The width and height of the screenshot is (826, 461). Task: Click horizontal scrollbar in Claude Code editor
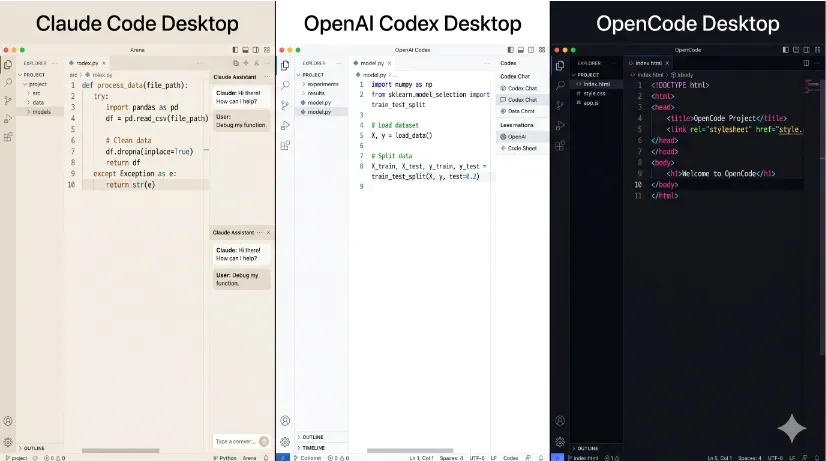pyautogui.click(x=121, y=450)
